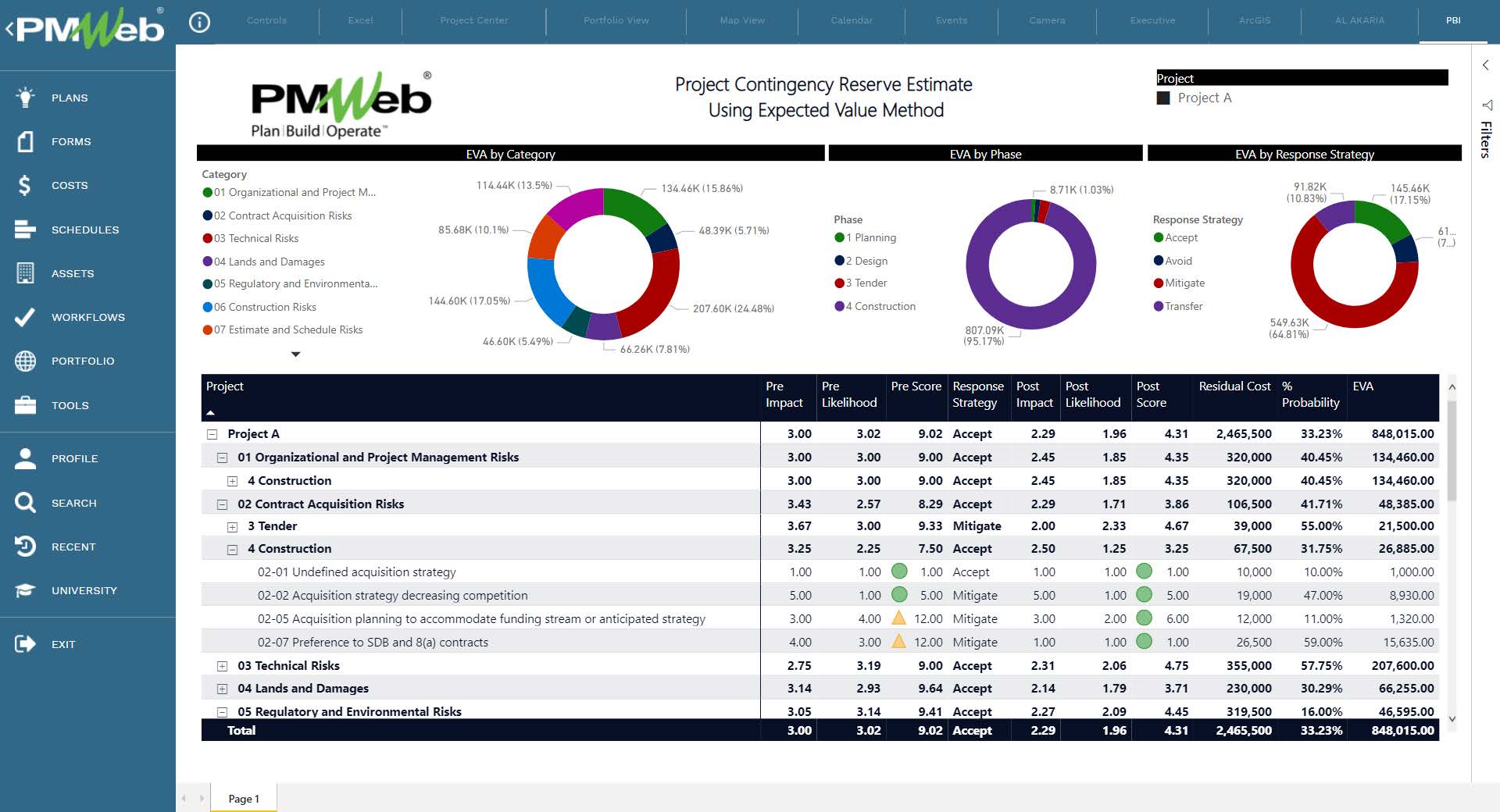Collapse 02 Contract Acquisition Risks row

pos(222,504)
